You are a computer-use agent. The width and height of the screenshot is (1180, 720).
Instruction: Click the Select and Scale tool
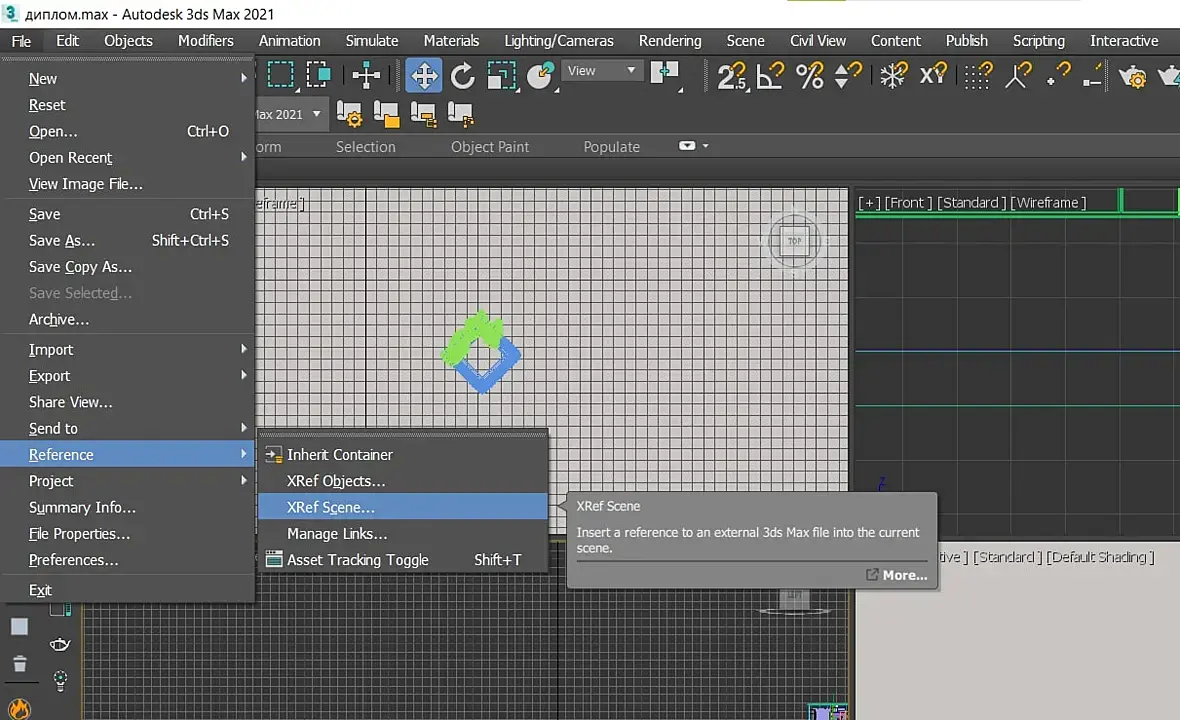pyautogui.click(x=500, y=75)
